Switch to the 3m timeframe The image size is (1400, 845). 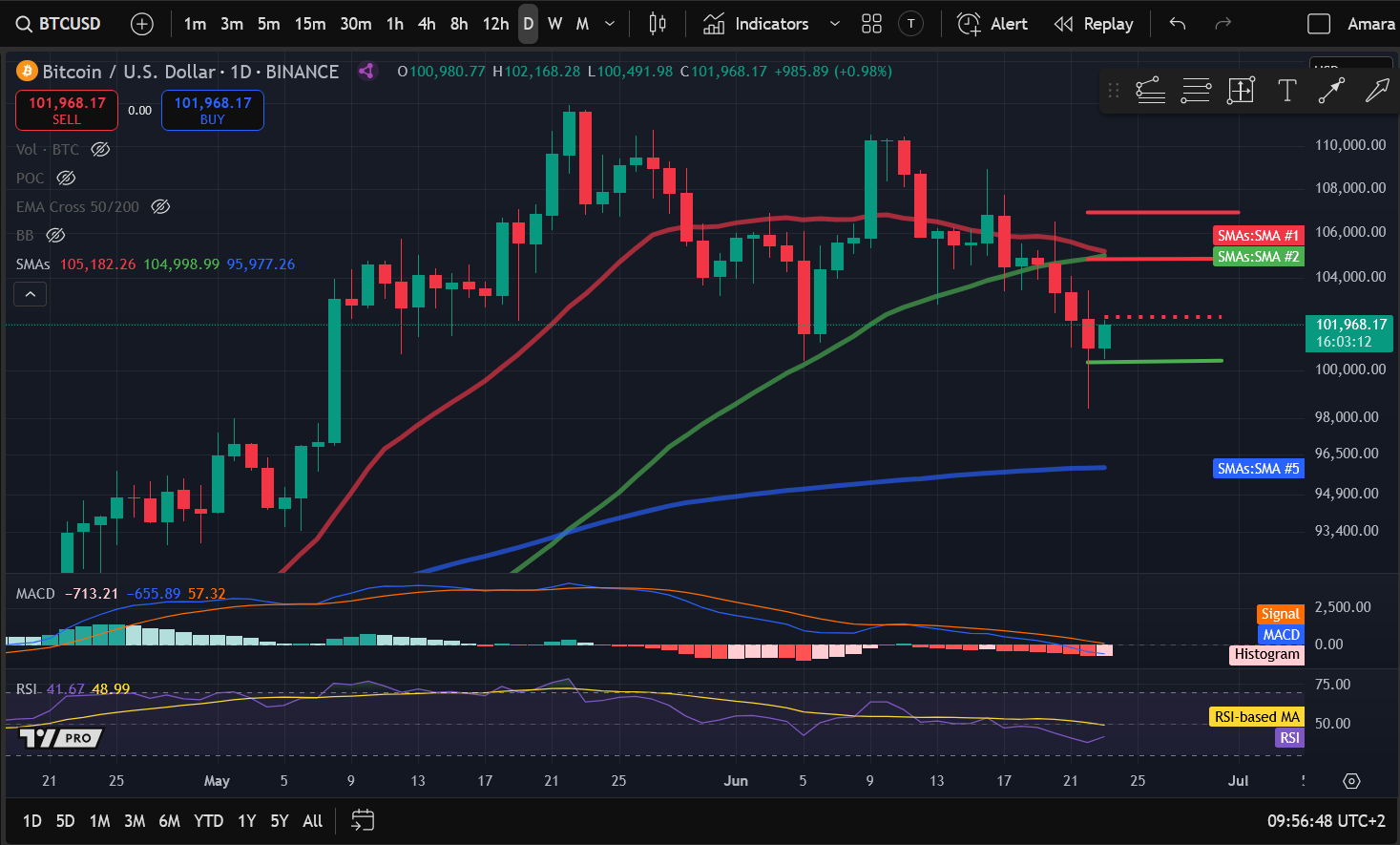[232, 24]
